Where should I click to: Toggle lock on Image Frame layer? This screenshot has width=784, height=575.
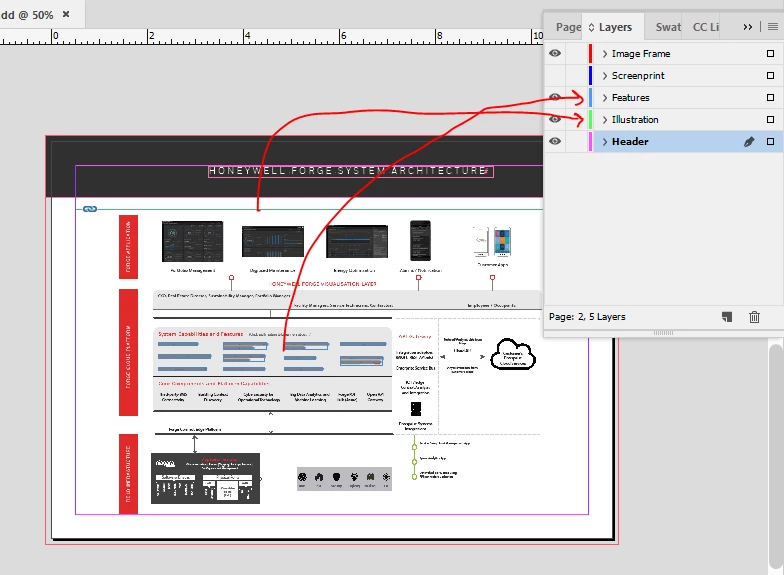576,54
